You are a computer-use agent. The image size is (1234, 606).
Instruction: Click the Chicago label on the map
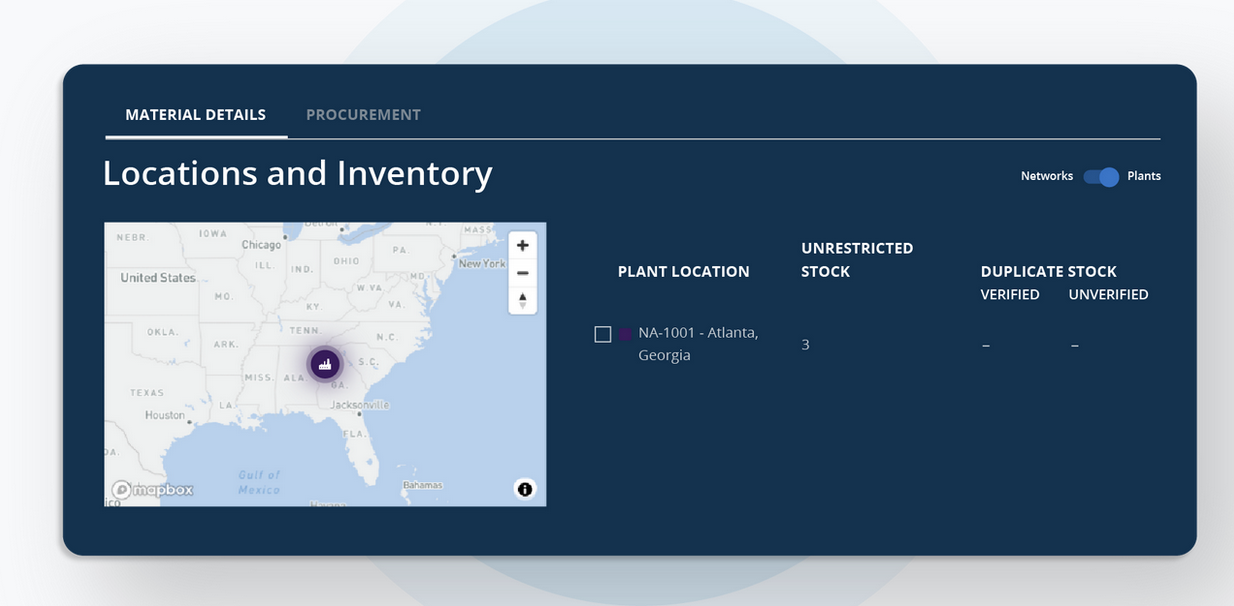point(261,245)
